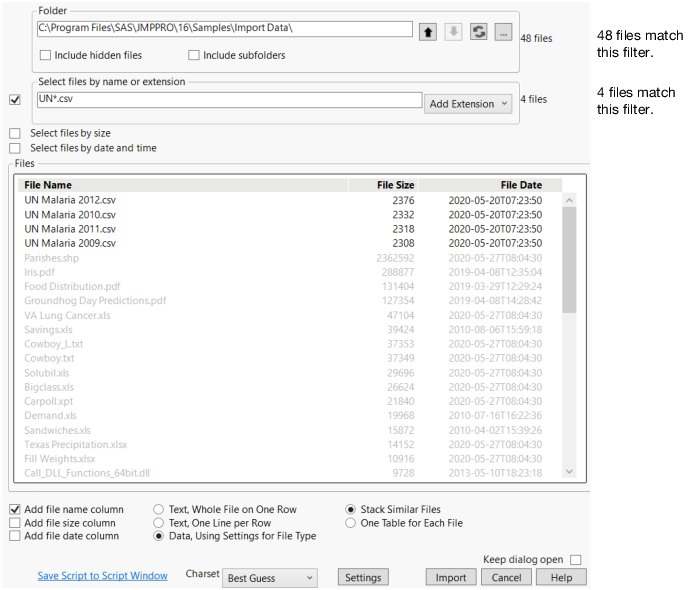Screen dimensions: 697x590
Task: Click the file list scrollbar thumb
Action: (x=569, y=260)
